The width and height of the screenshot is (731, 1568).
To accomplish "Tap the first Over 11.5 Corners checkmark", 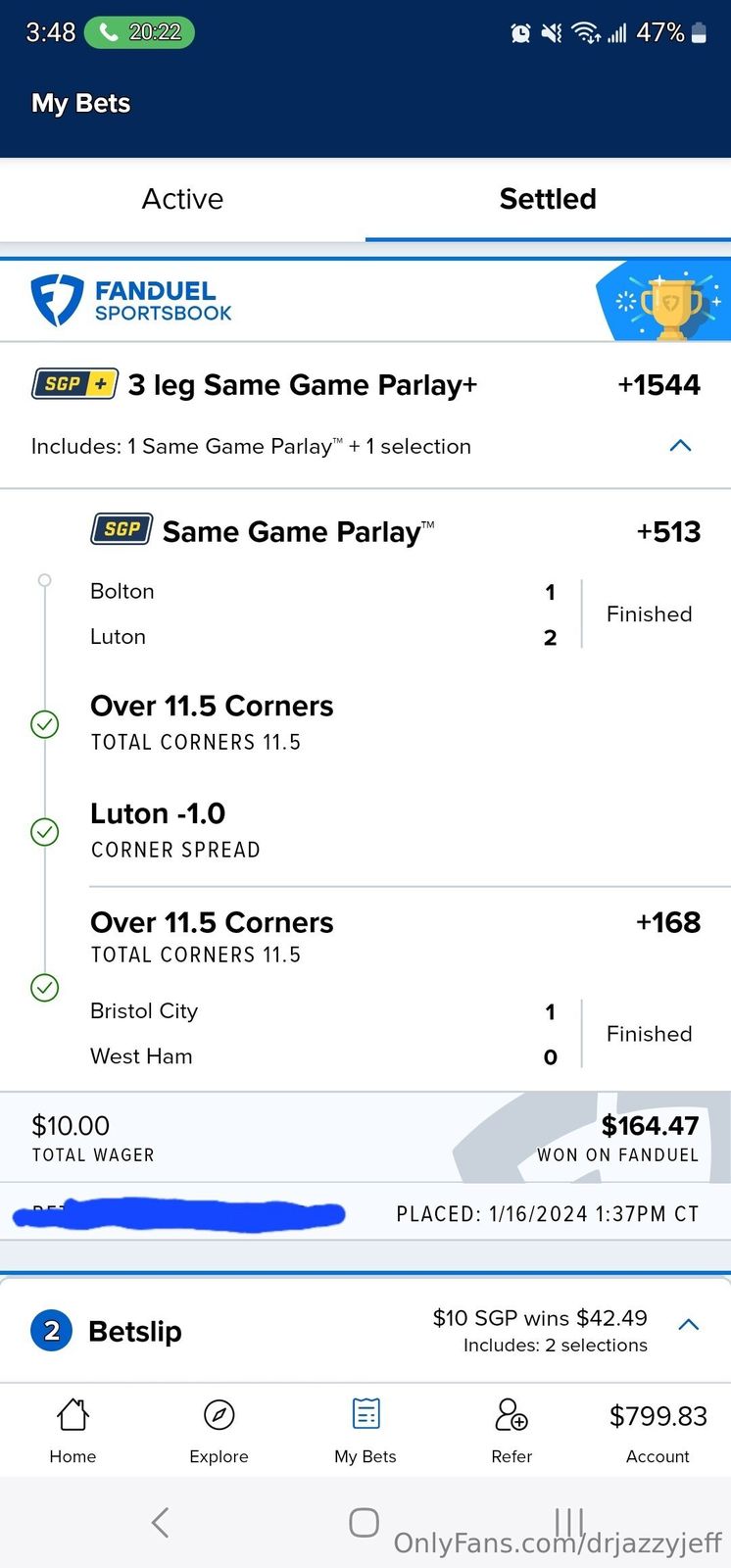I will (45, 724).
